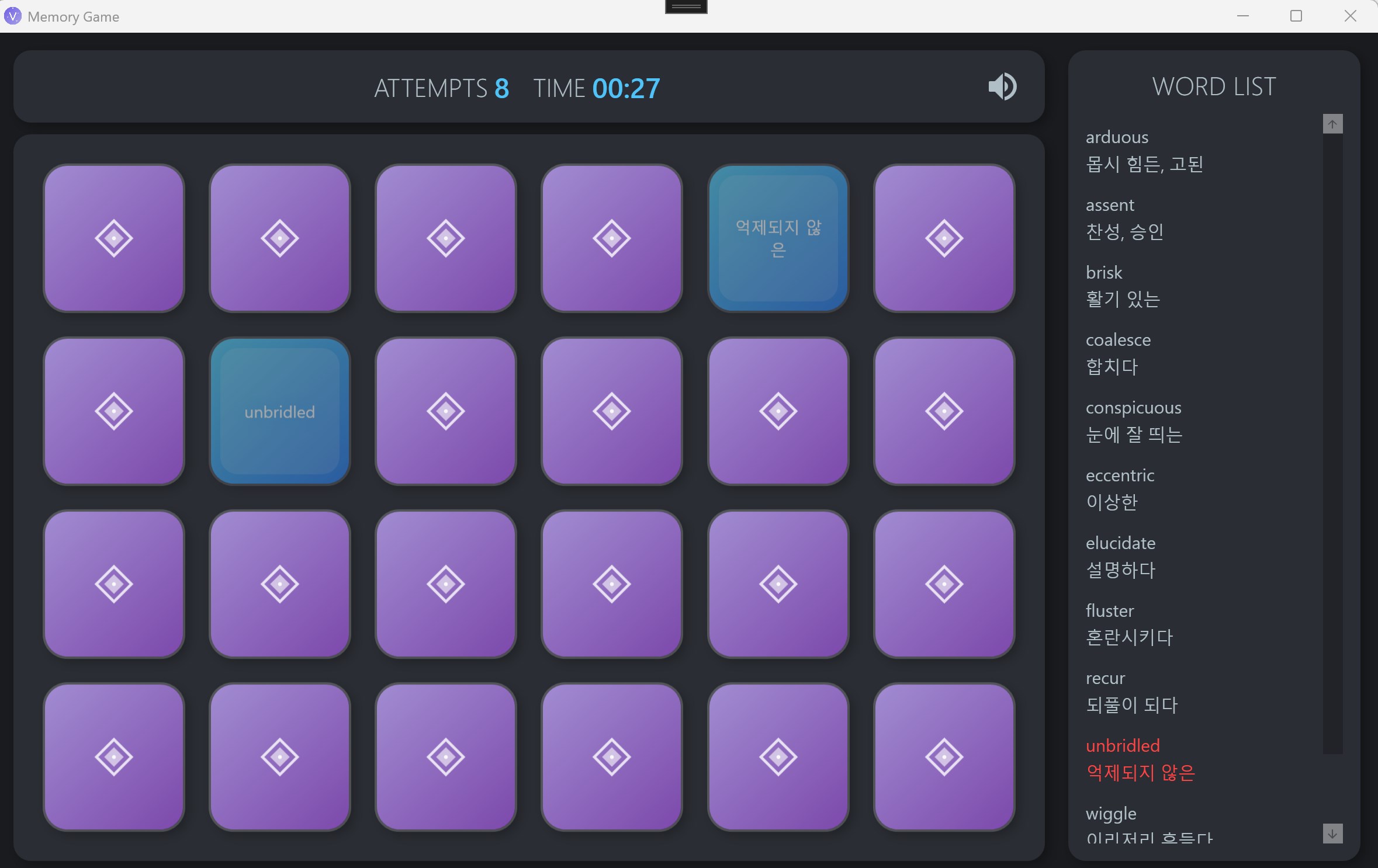Flip the face-down card in the top-right corner
Screen dimensions: 1378x868
point(944,238)
